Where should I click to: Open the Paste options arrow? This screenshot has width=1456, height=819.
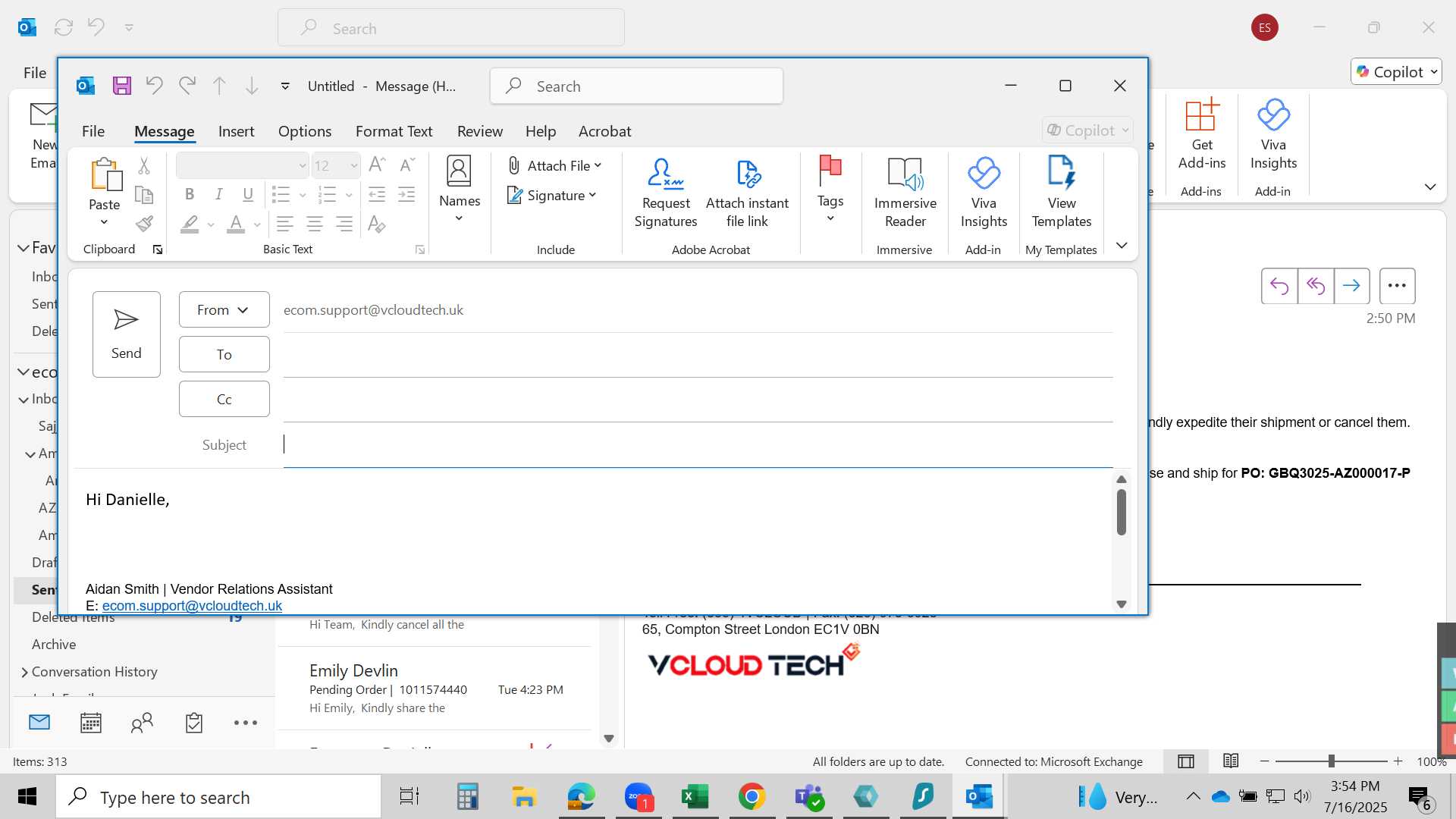[x=105, y=222]
